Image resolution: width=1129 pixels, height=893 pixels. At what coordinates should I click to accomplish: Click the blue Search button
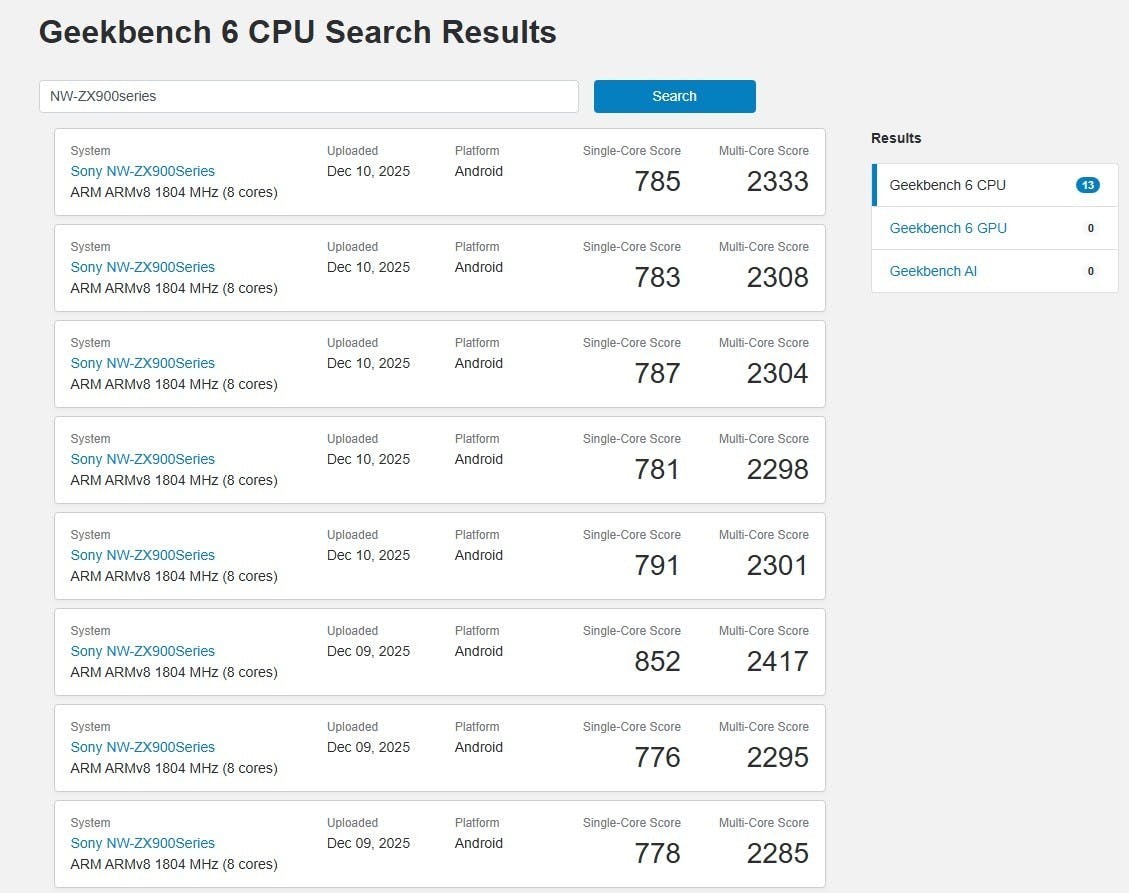coord(674,96)
